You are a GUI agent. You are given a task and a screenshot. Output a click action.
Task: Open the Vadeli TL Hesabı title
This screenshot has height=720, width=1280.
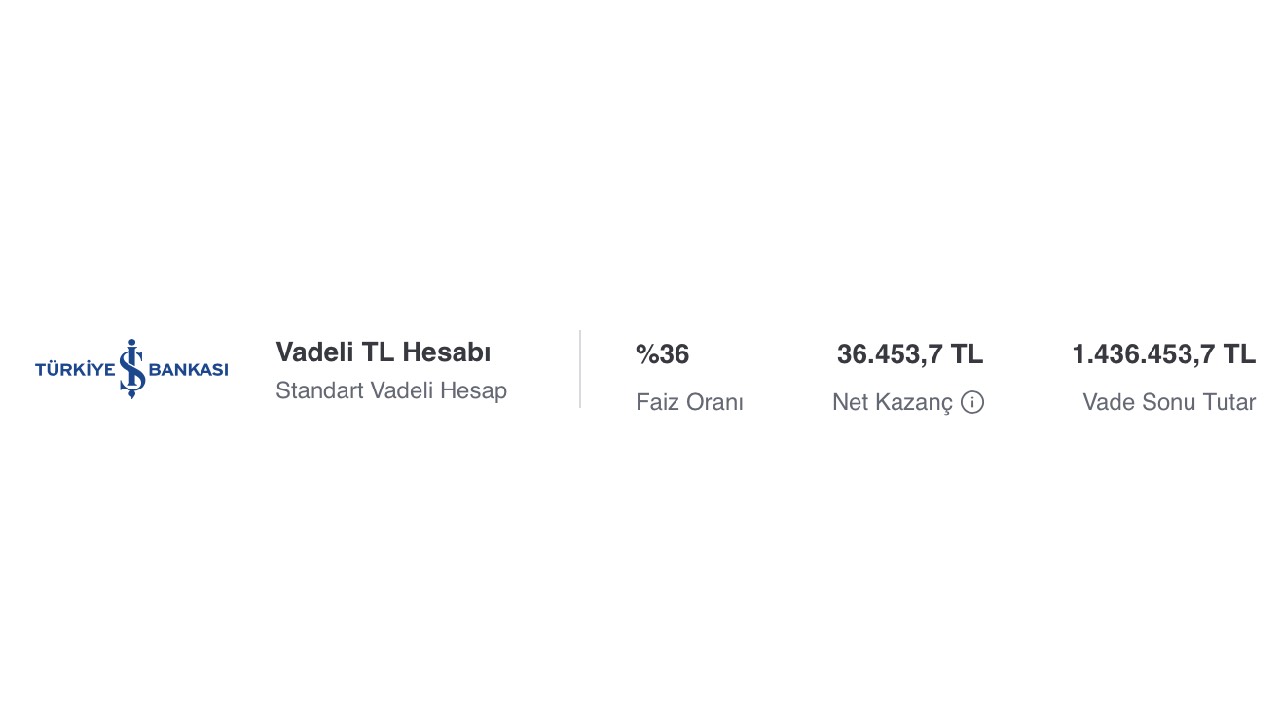(383, 352)
